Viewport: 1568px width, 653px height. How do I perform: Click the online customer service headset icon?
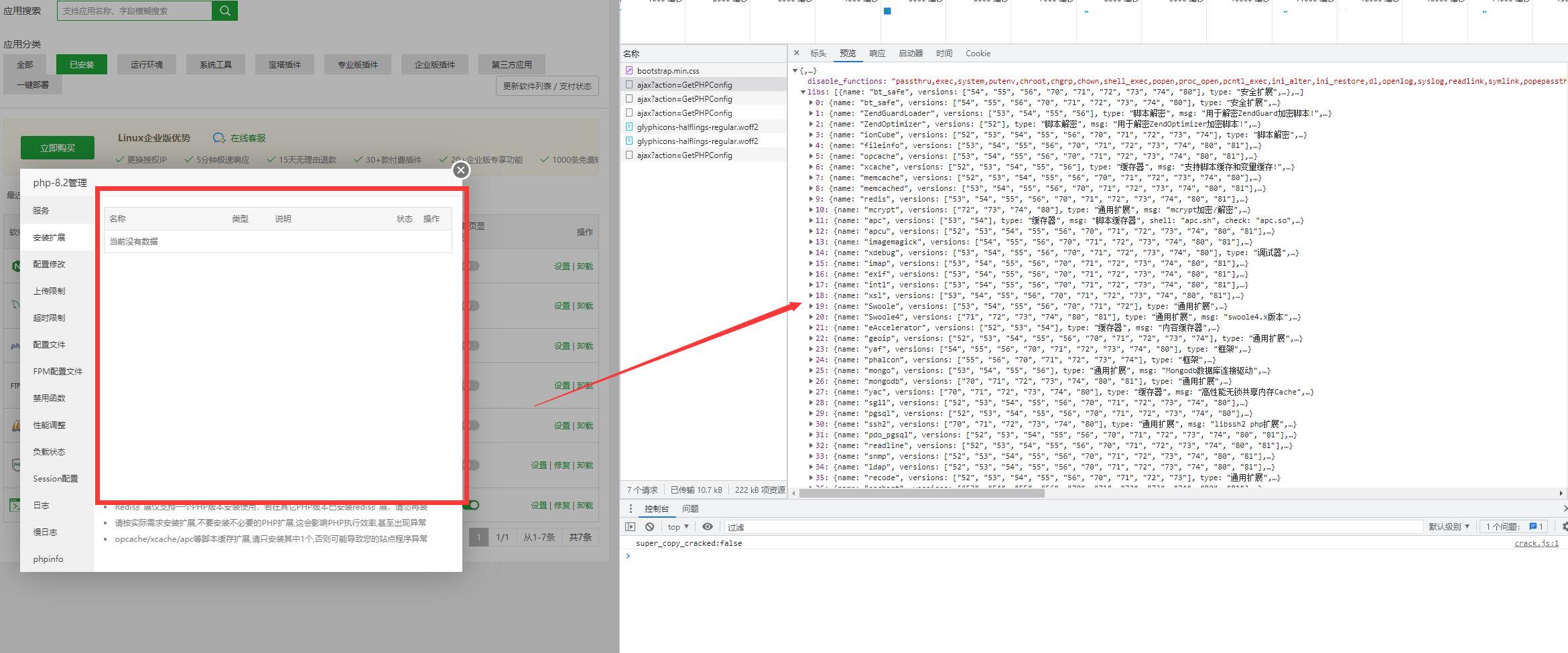[219, 138]
